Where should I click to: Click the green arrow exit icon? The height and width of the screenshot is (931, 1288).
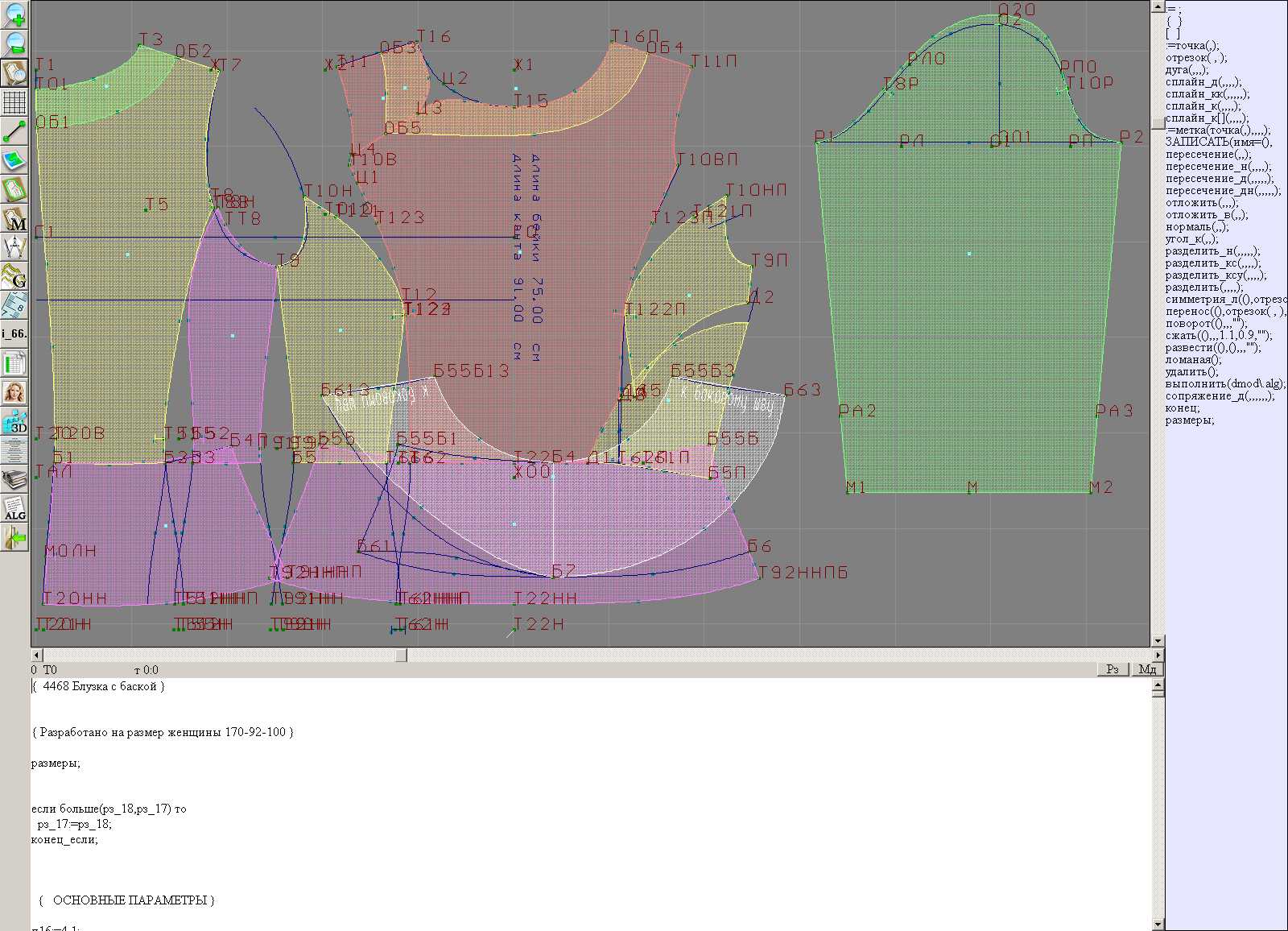pos(14,537)
